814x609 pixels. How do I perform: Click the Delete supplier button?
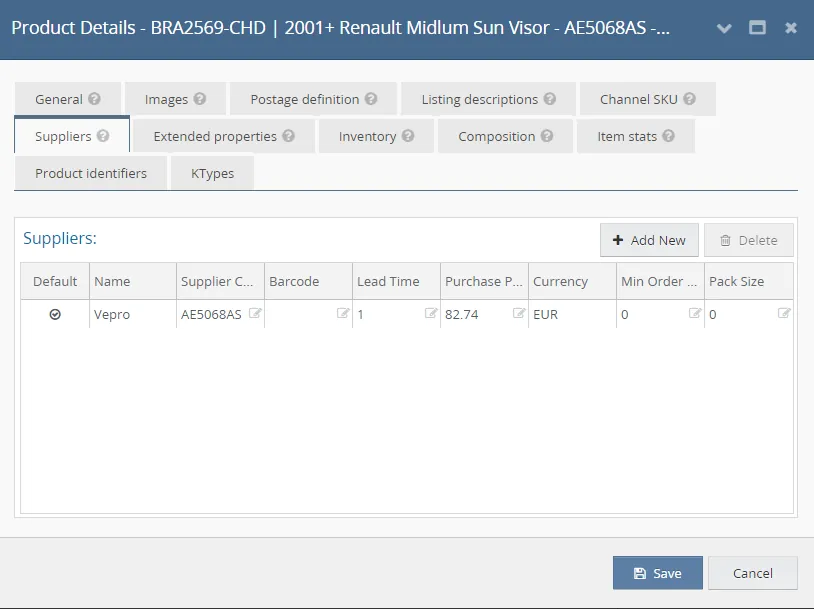(749, 240)
